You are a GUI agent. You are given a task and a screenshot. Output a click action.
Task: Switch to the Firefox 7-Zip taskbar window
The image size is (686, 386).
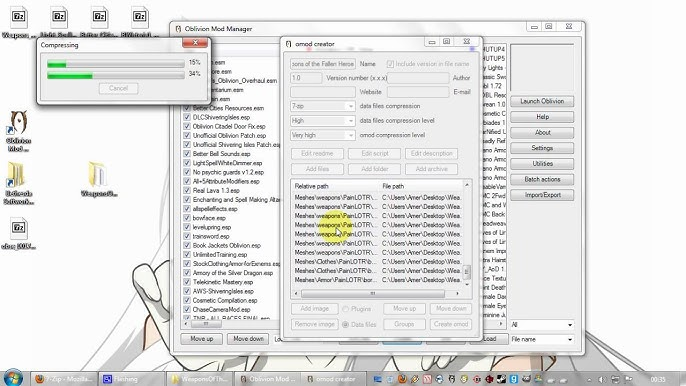coord(63,379)
